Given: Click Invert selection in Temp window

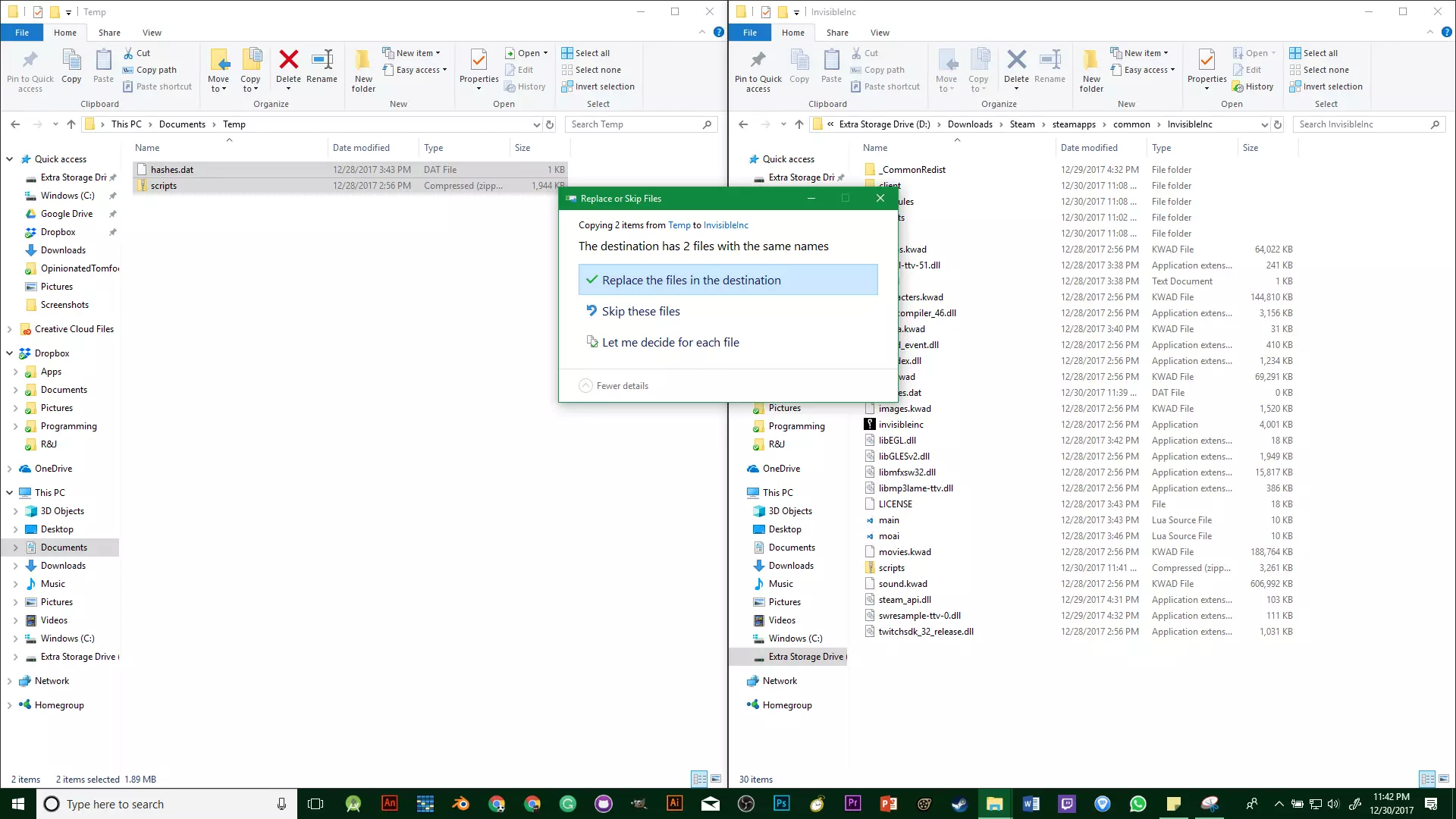Looking at the screenshot, I should click(x=598, y=86).
